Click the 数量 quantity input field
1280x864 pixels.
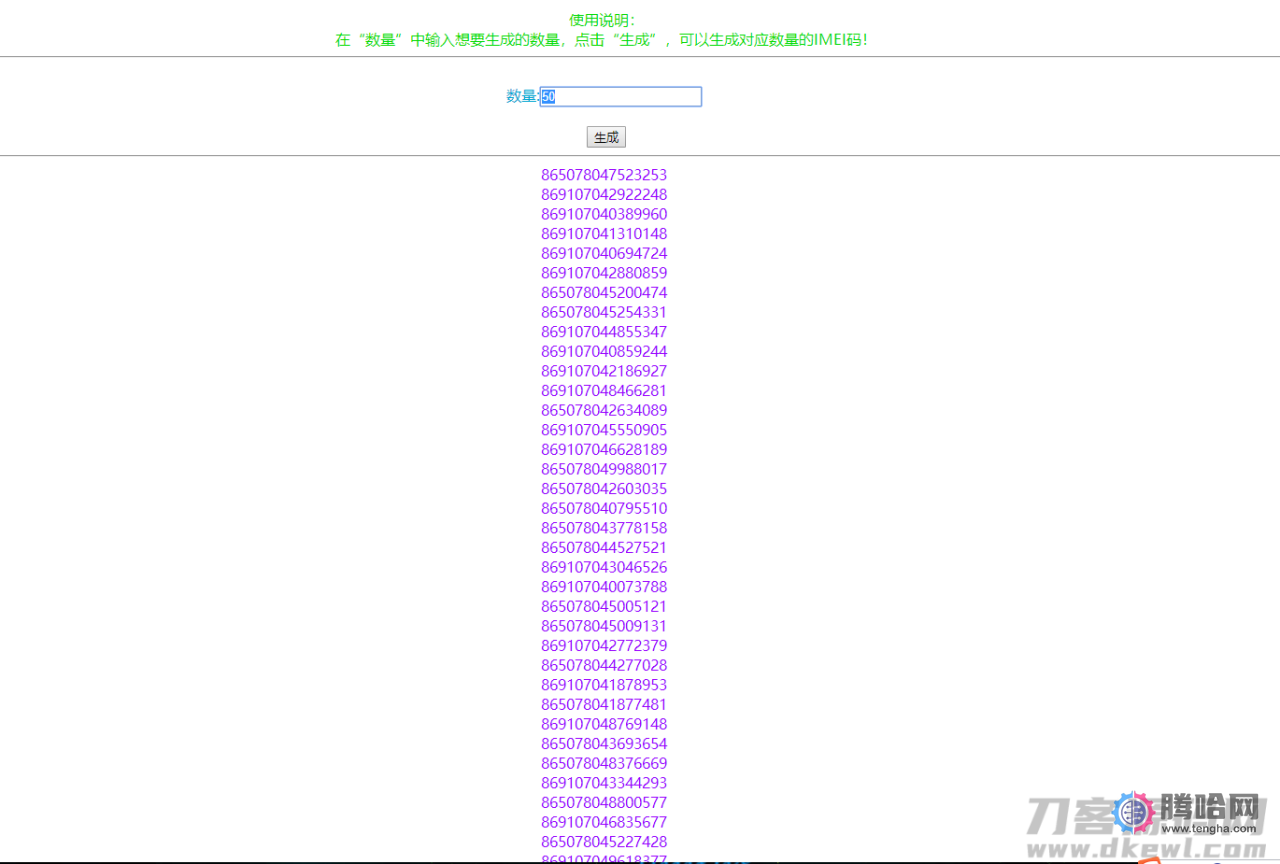(621, 97)
